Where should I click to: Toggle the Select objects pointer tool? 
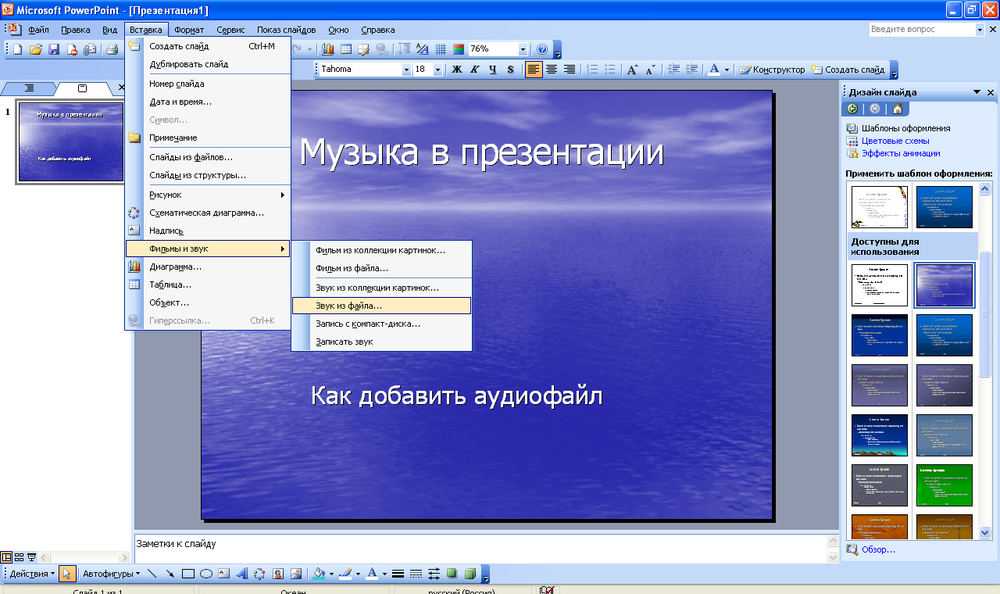pyautogui.click(x=67, y=574)
